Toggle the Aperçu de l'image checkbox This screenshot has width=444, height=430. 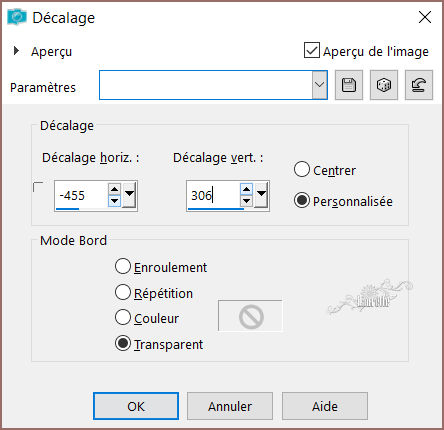(312, 50)
